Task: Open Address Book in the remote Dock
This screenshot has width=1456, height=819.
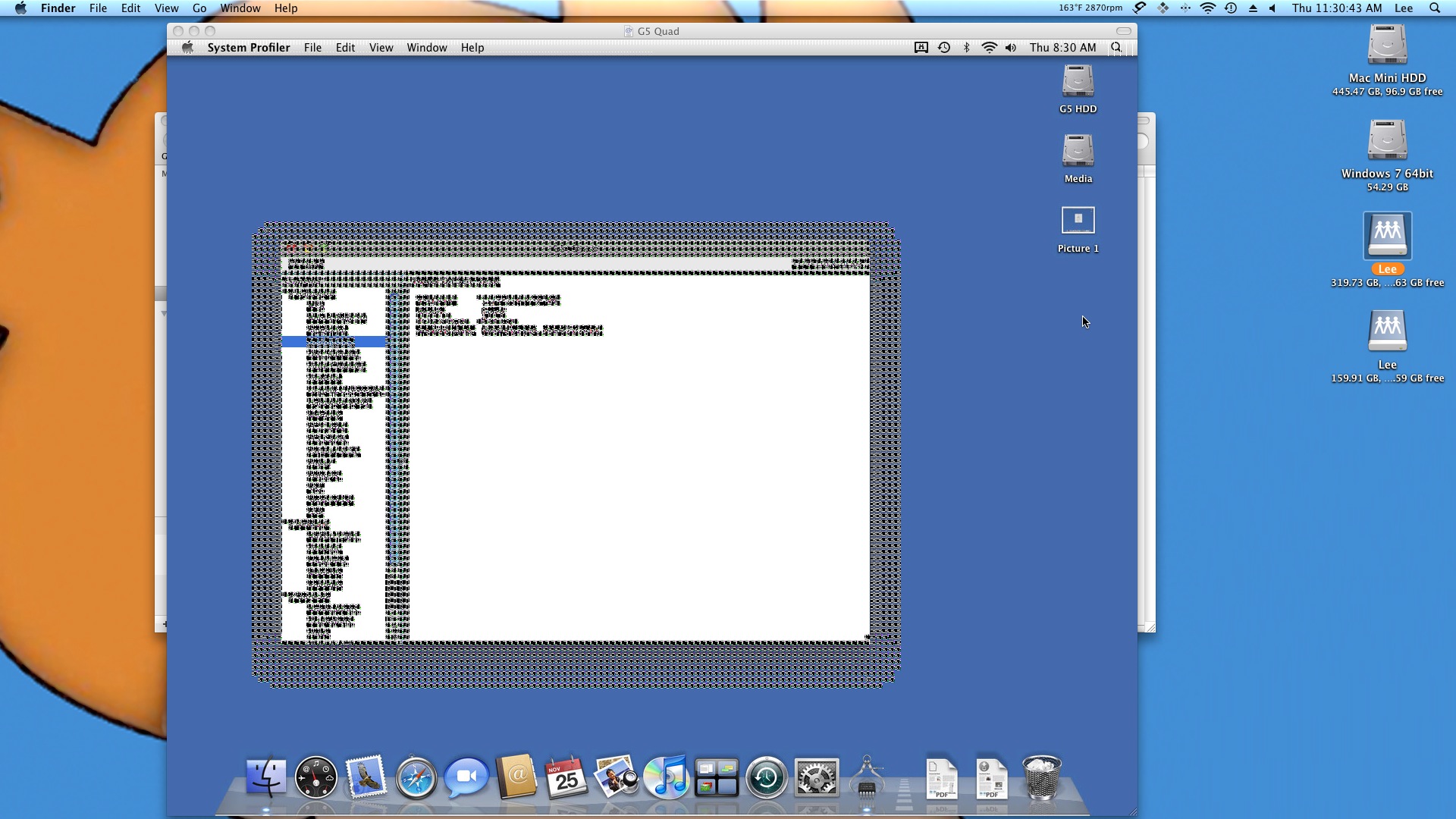Action: click(x=516, y=778)
